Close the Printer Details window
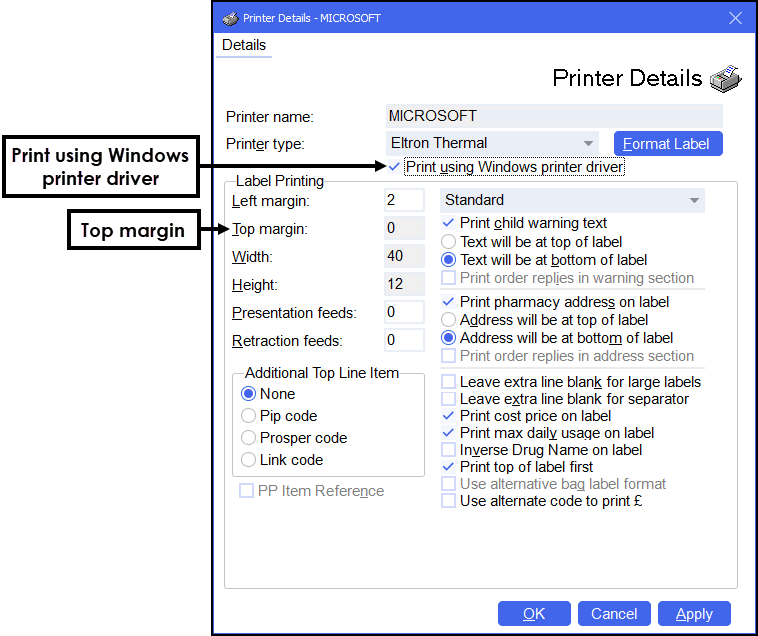The height and width of the screenshot is (636, 758). [735, 18]
